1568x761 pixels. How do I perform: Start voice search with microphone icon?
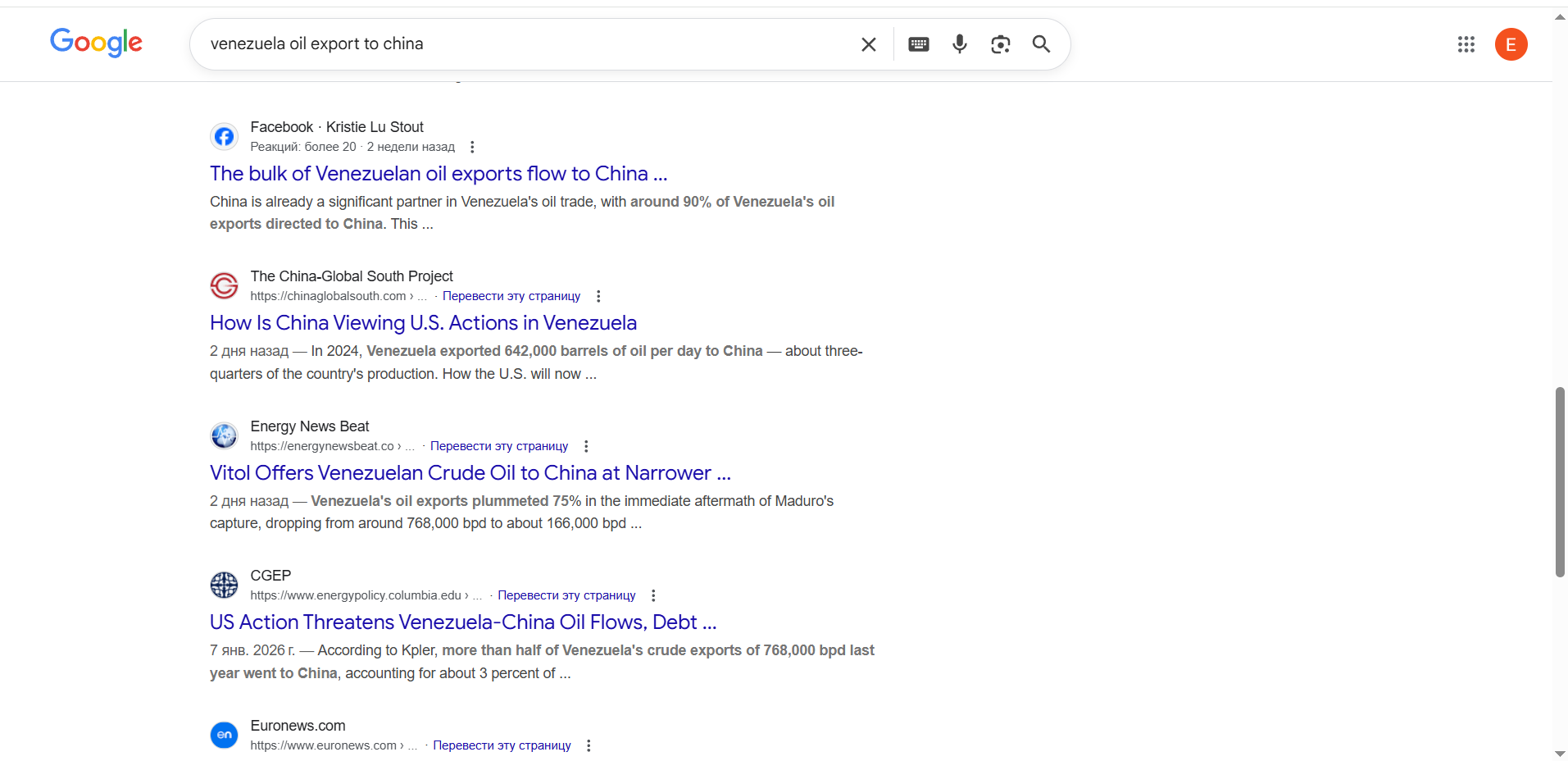point(959,44)
